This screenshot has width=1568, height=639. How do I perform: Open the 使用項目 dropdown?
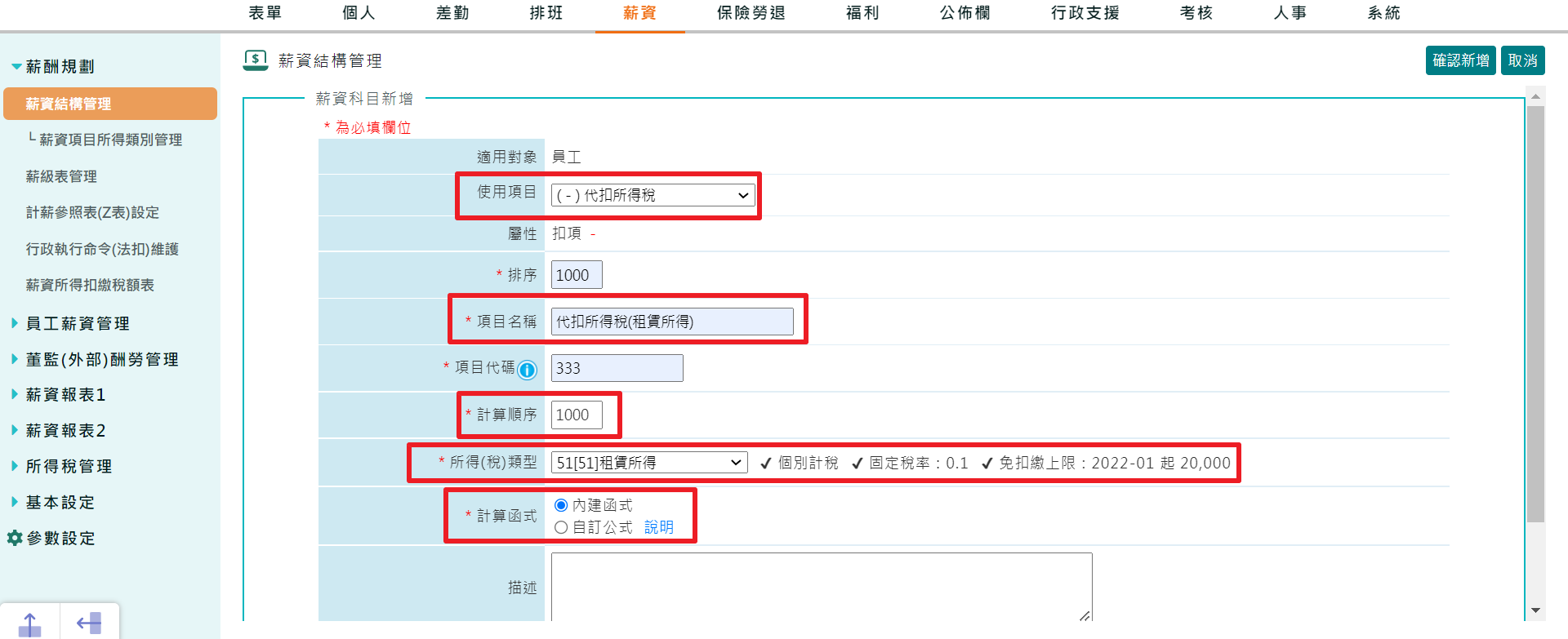(x=653, y=195)
